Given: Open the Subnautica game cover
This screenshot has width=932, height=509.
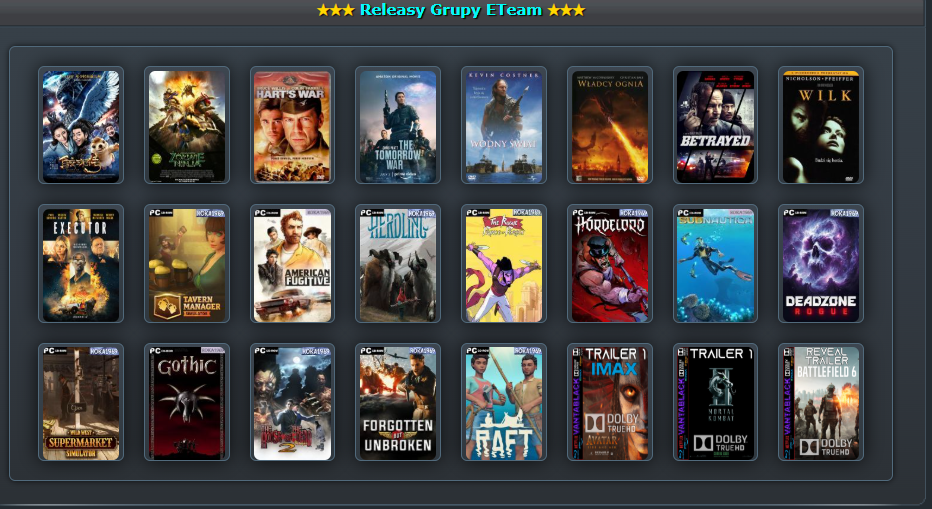Looking at the screenshot, I should point(715,263).
